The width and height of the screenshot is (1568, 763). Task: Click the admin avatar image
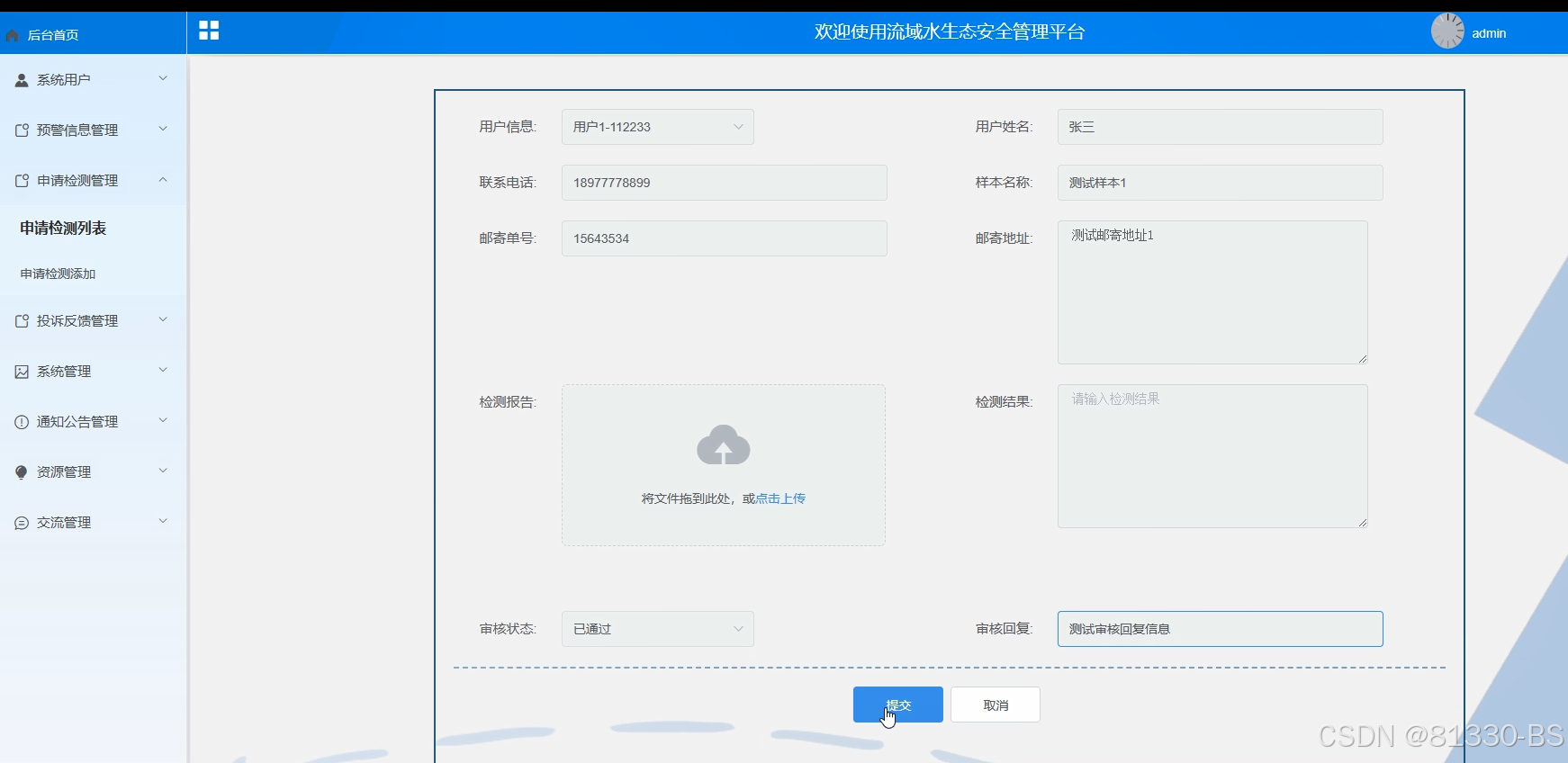[x=1448, y=31]
